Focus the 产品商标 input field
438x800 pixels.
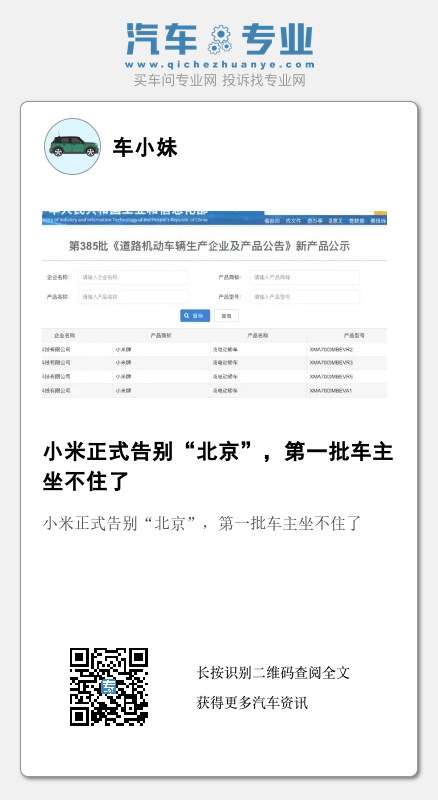(305, 278)
